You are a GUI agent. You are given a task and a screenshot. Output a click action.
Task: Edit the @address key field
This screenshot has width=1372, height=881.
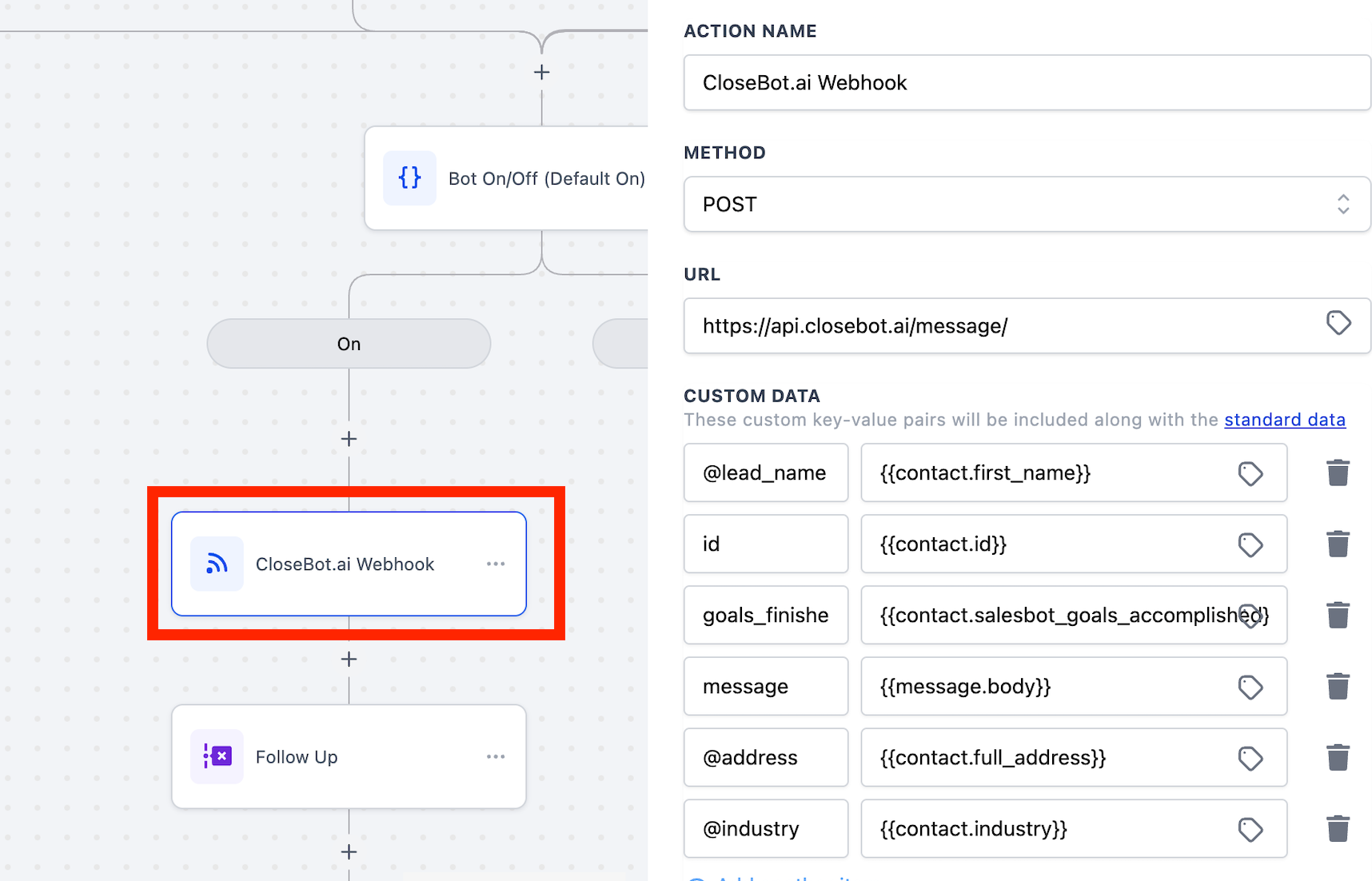pyautogui.click(x=765, y=757)
